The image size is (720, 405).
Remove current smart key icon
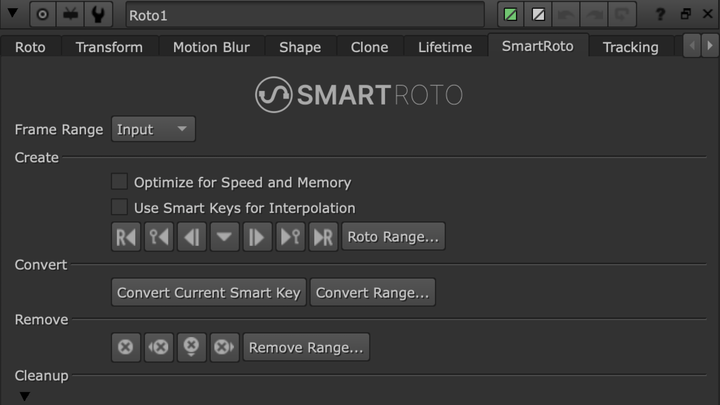click(191, 347)
